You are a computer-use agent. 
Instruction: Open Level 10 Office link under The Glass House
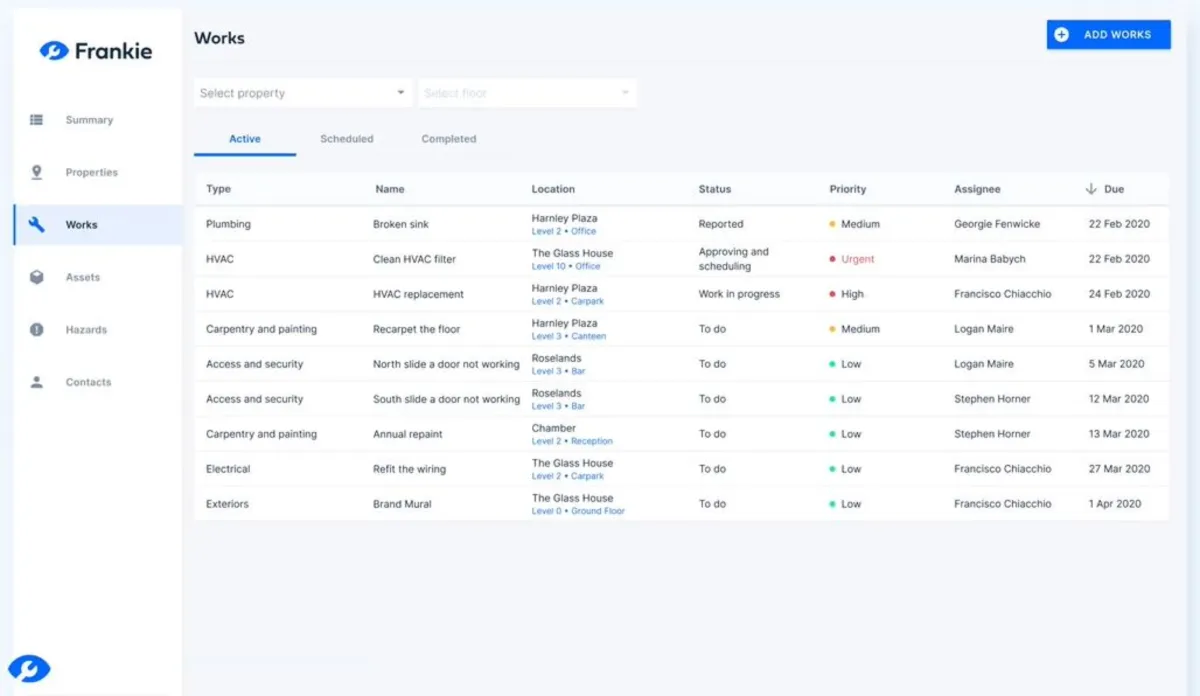(x=566, y=267)
